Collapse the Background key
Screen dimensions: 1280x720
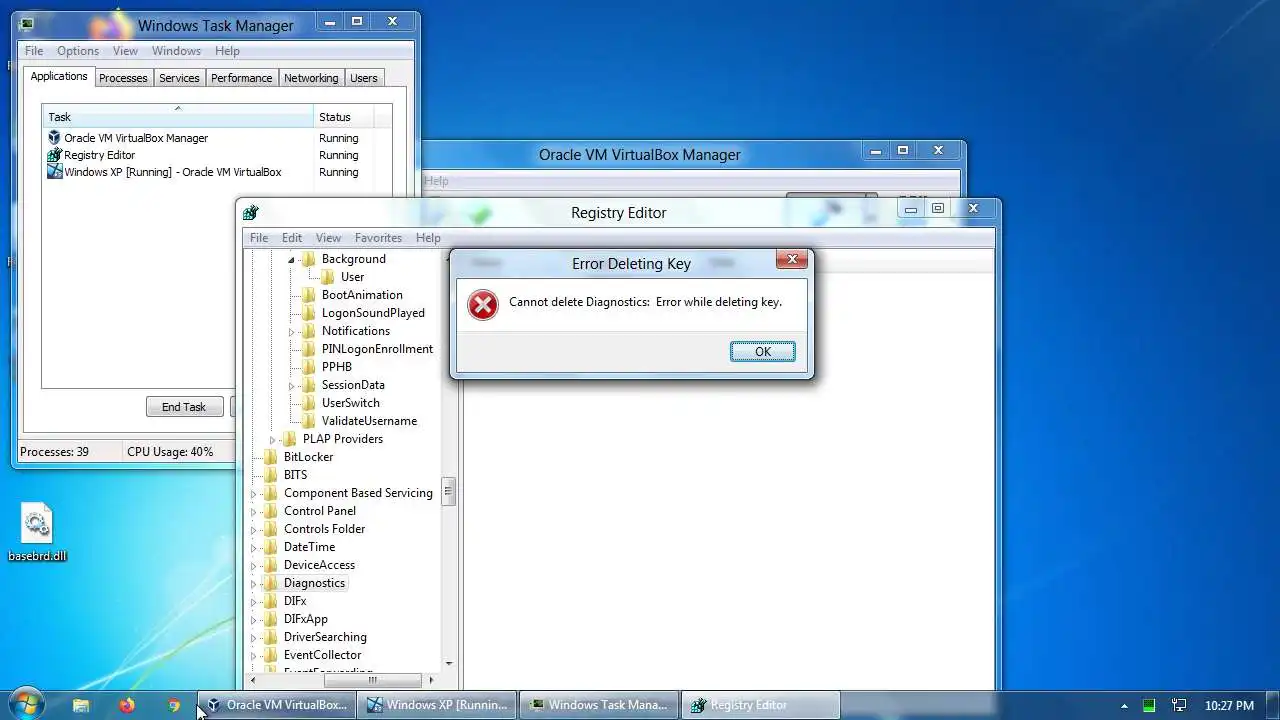click(x=292, y=259)
